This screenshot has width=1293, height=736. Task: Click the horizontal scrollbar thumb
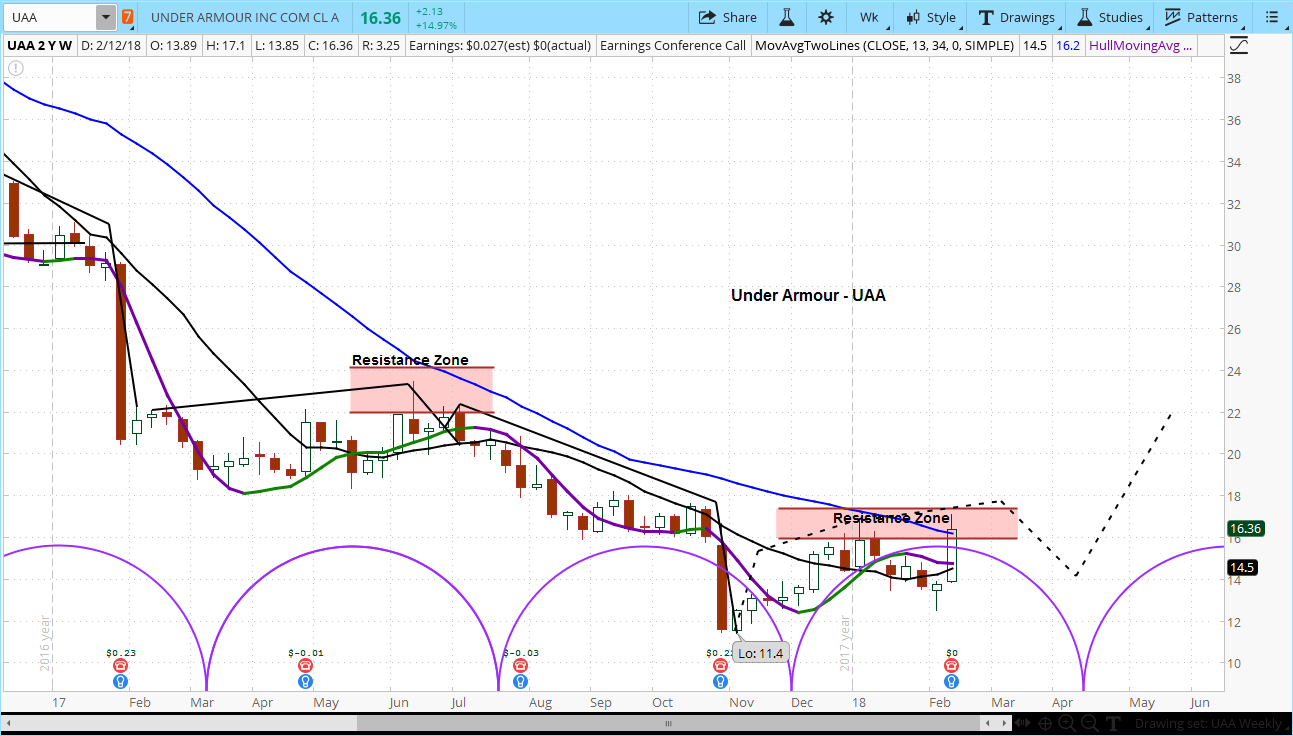pos(670,723)
